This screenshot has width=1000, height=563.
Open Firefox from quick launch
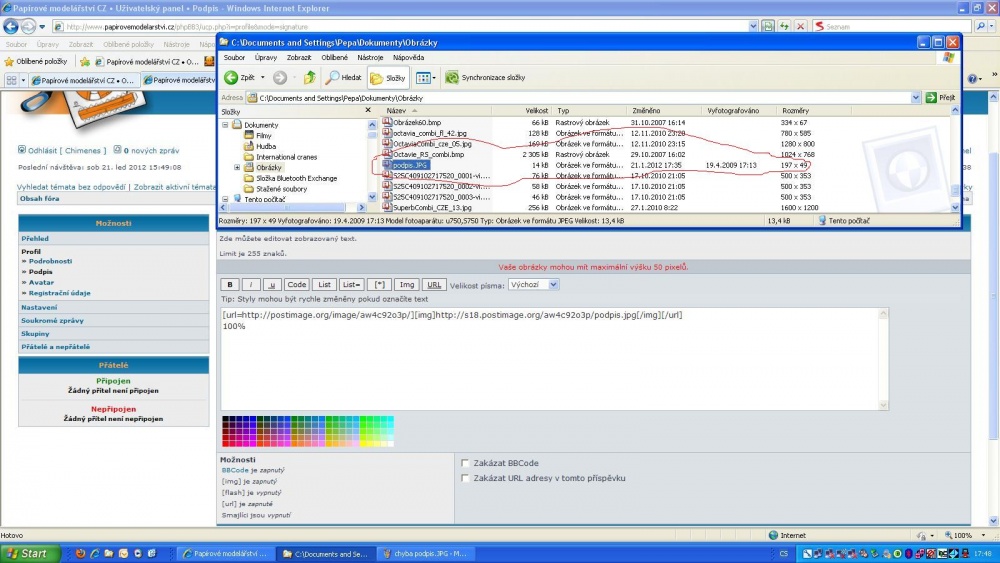[80, 553]
